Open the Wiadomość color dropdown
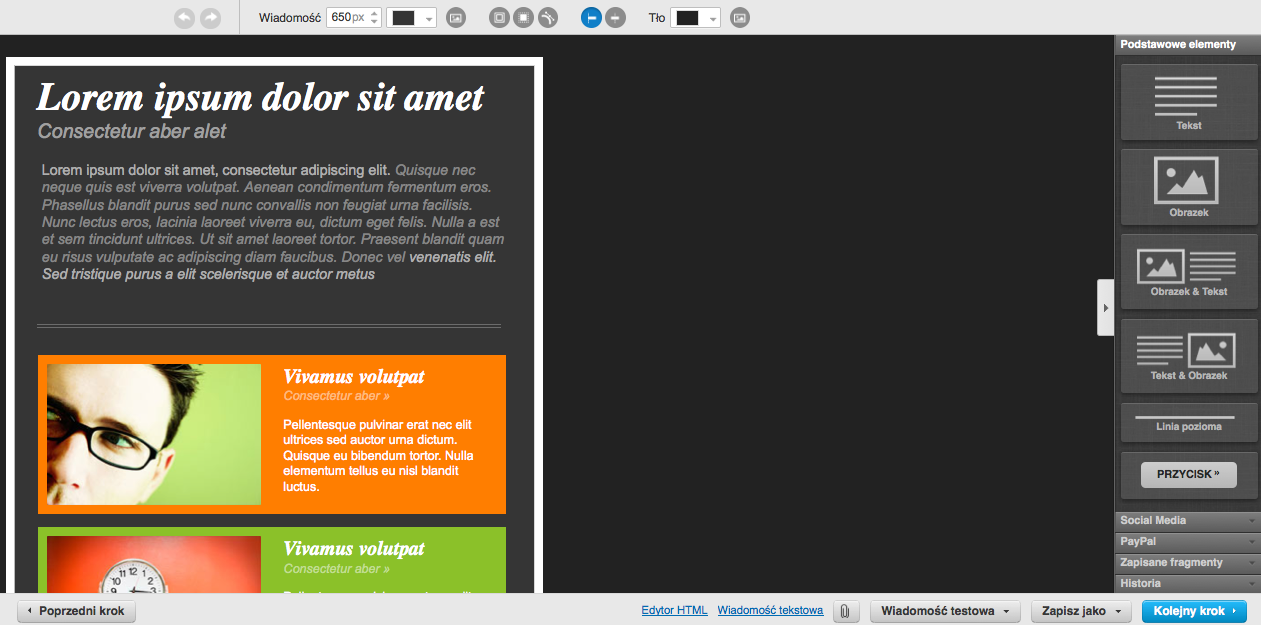This screenshot has width=1261, height=625. pos(428,18)
